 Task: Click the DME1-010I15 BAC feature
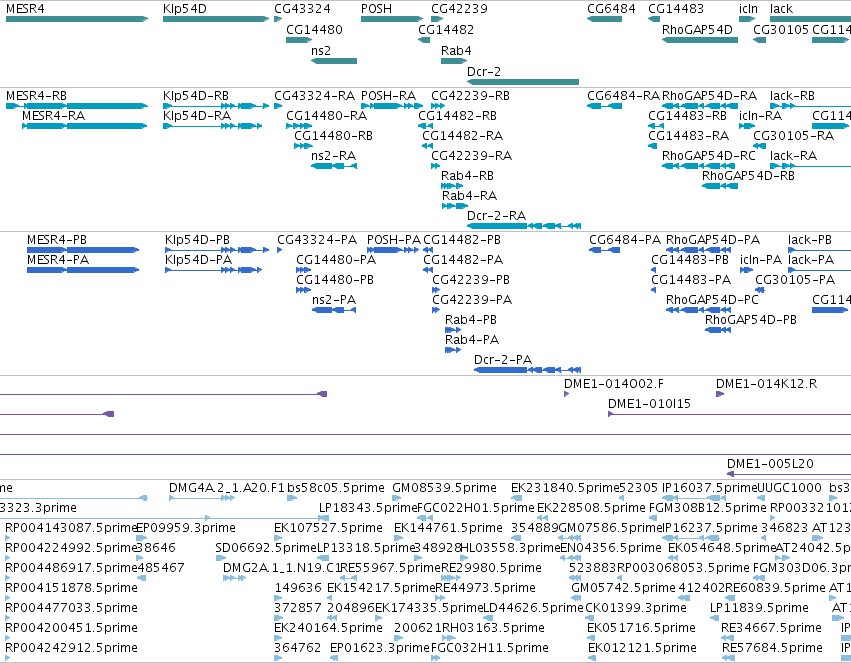point(729,415)
